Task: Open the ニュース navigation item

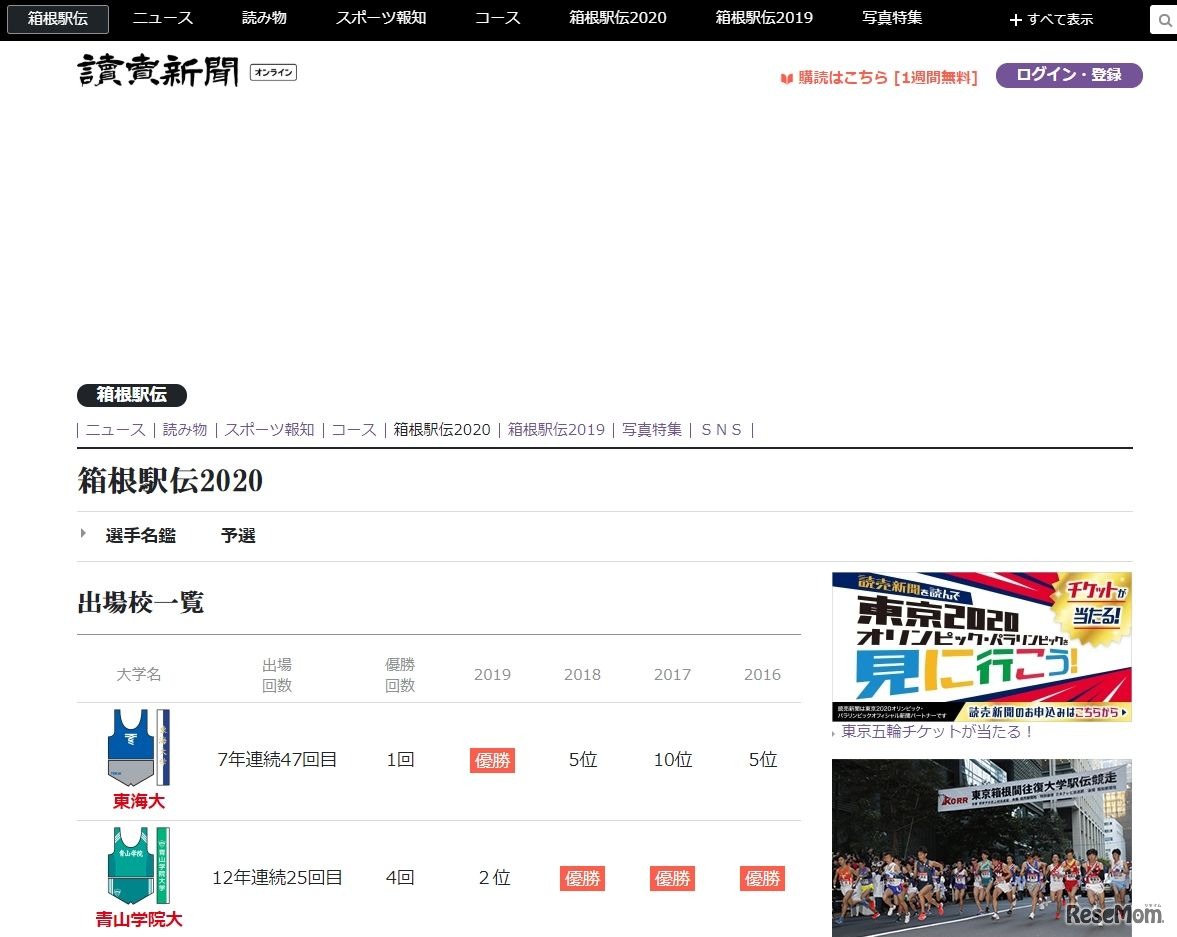Action: pyautogui.click(x=162, y=18)
